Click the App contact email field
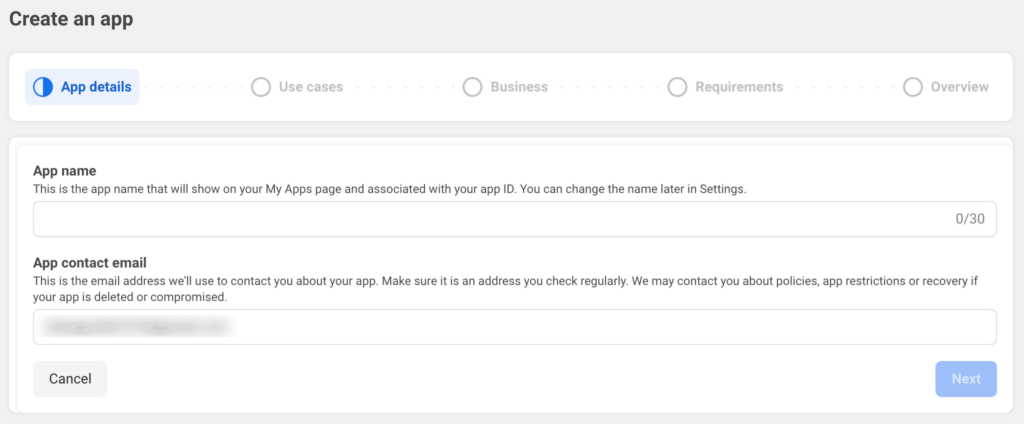Screen dimensions: 1024x424 (x=514, y=327)
